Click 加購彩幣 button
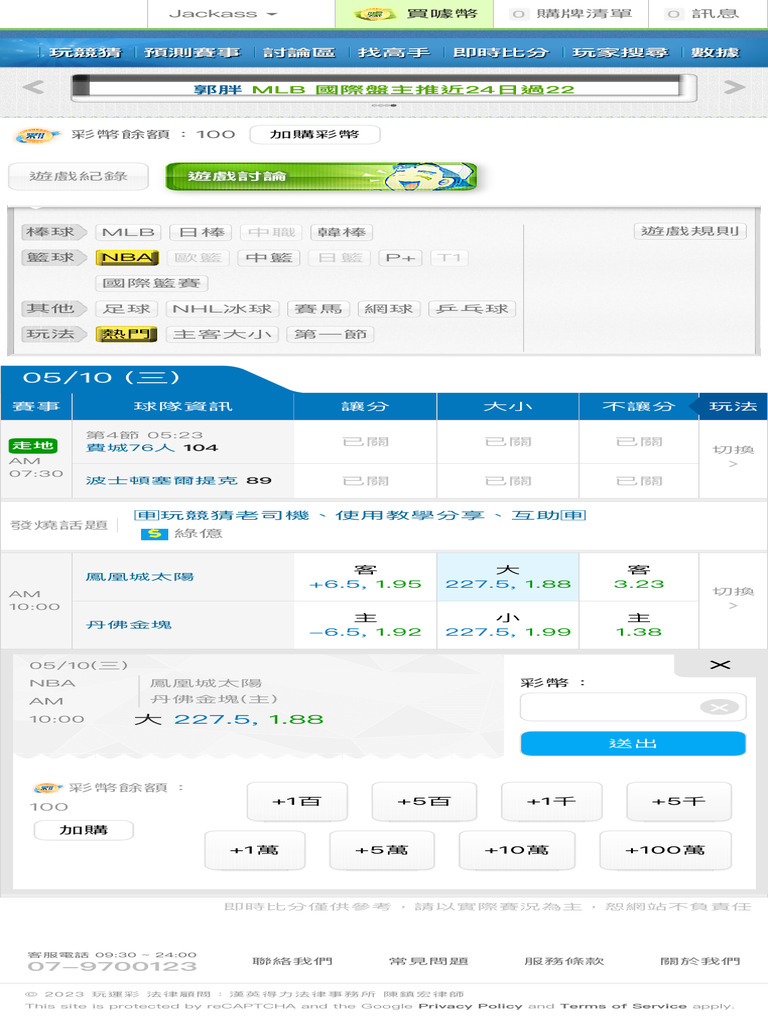Viewport: 768px width, 1024px height. pyautogui.click(x=314, y=135)
